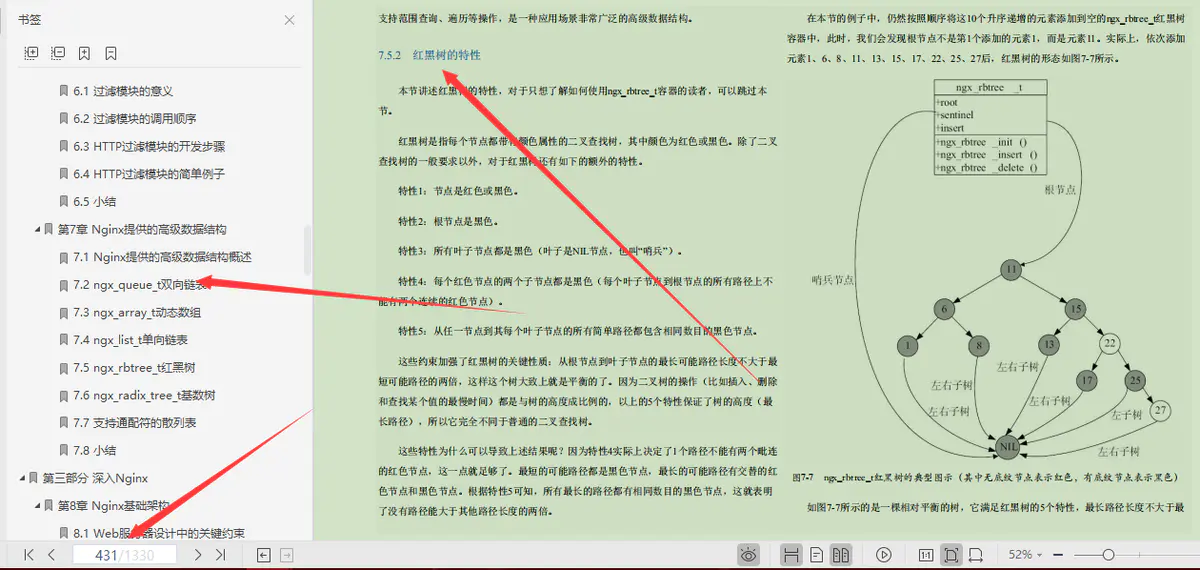Open bookmark 8.1 Web服务器设计中的关键约束
This screenshot has width=1200, height=570.
[159, 533]
